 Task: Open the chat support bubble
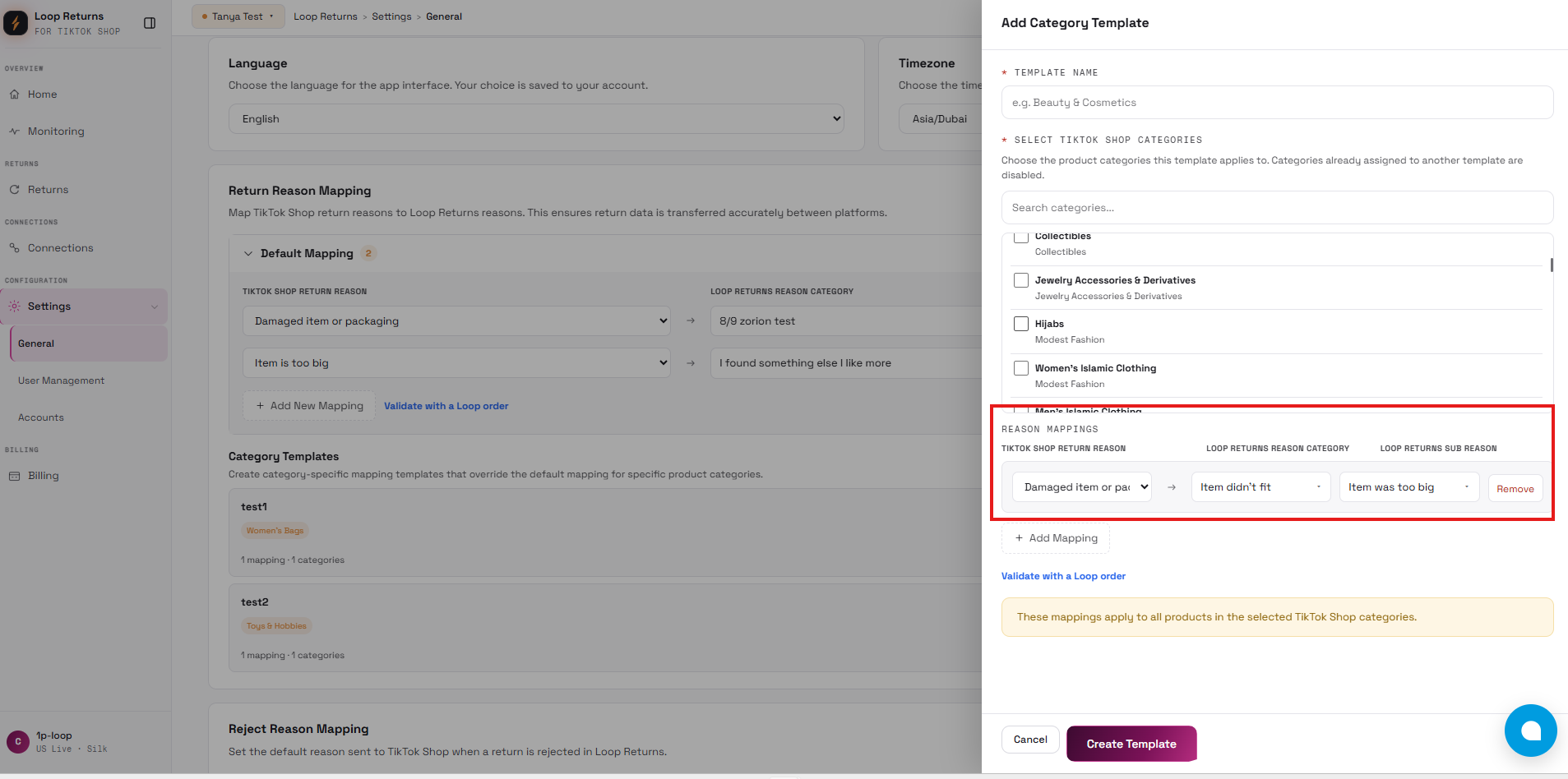(1530, 731)
